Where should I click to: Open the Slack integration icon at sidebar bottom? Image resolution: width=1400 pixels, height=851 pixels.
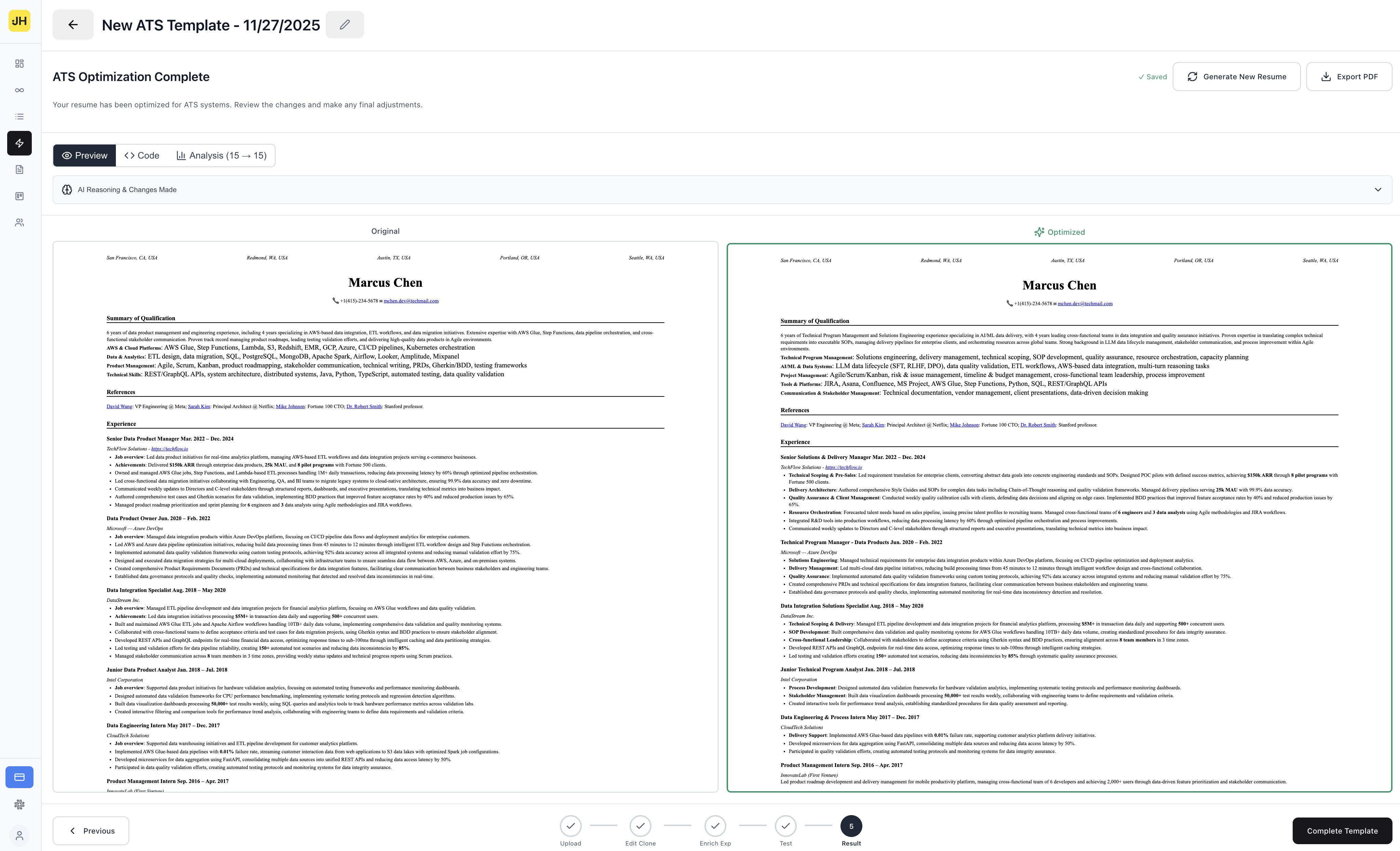(x=19, y=805)
